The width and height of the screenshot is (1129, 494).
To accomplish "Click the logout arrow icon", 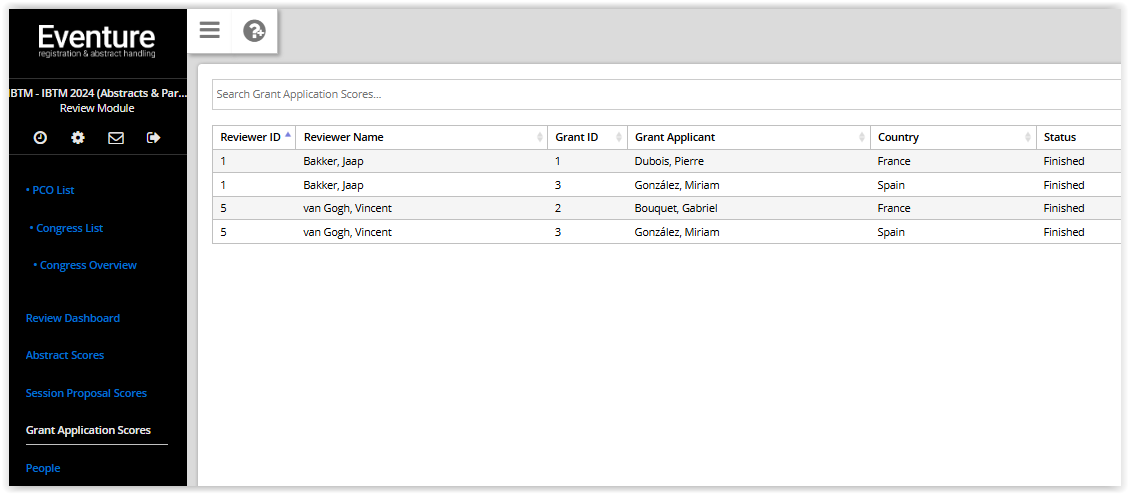I will 153,138.
